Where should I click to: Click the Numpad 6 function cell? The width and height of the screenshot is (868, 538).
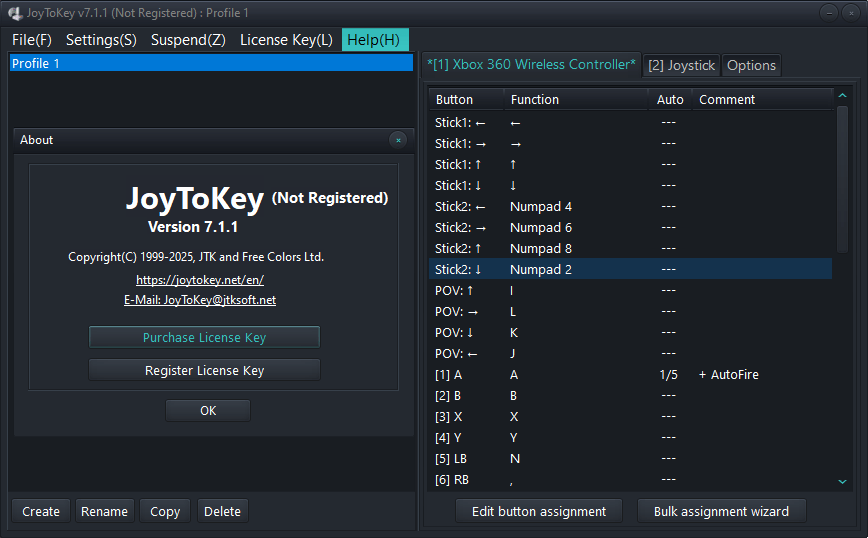tap(541, 227)
